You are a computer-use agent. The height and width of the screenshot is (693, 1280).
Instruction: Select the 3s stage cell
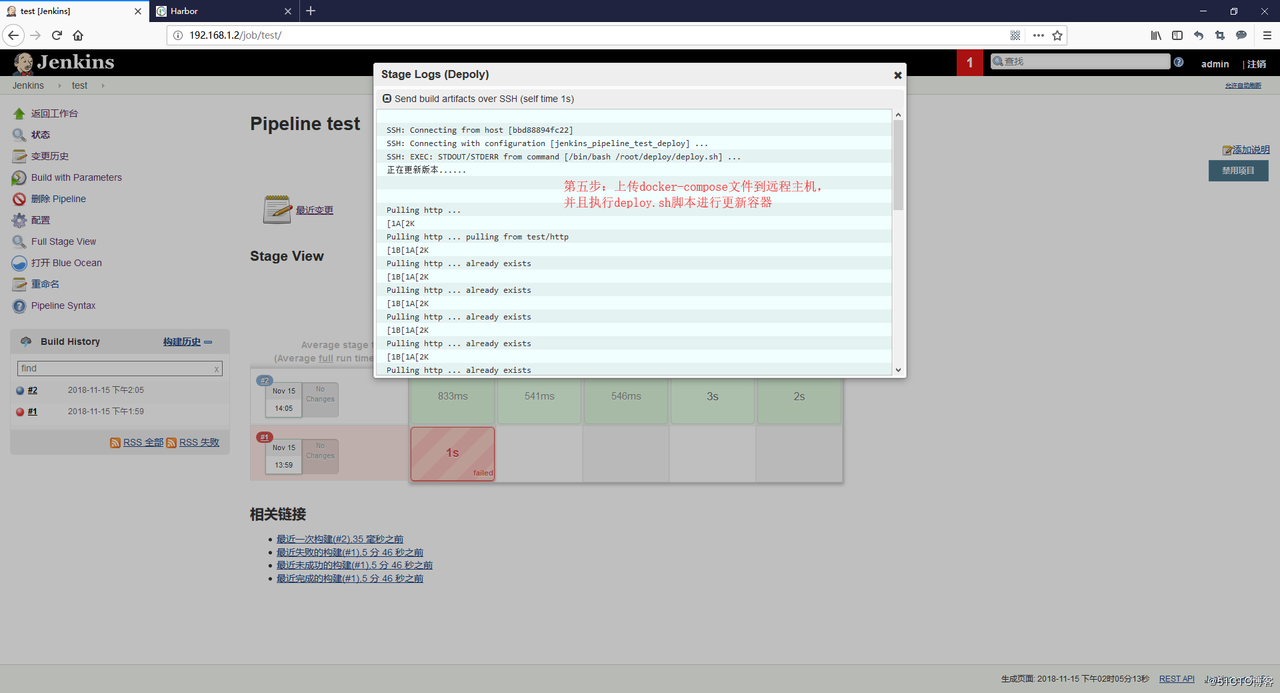(x=713, y=397)
